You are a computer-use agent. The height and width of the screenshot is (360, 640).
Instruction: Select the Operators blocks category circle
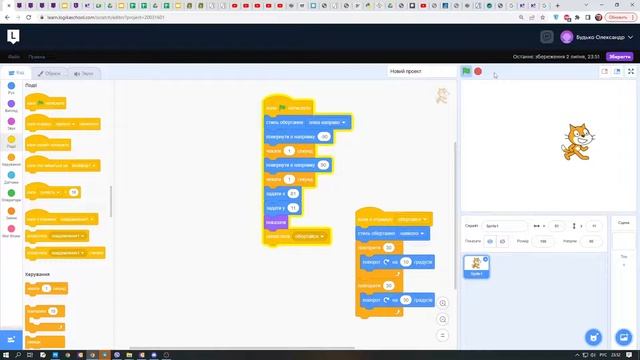click(11, 193)
